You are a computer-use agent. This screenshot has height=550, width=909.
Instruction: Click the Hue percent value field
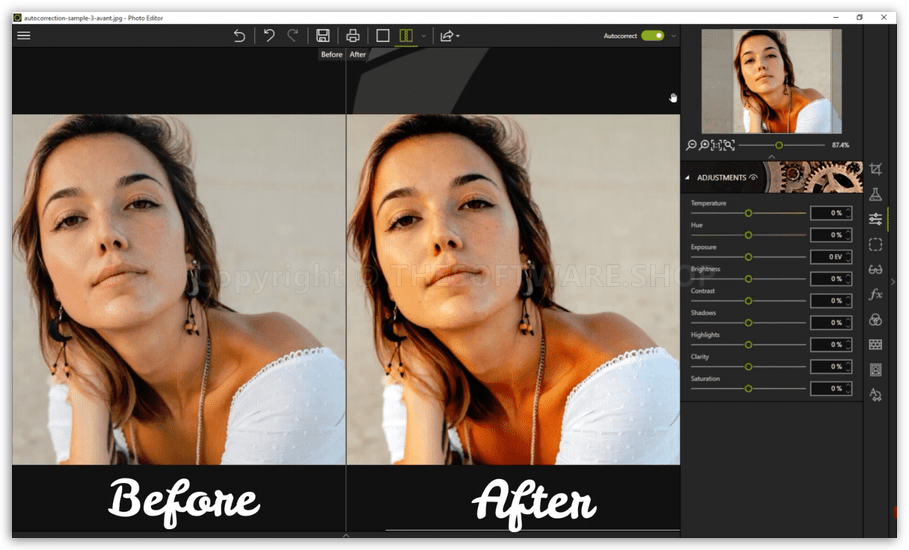831,235
